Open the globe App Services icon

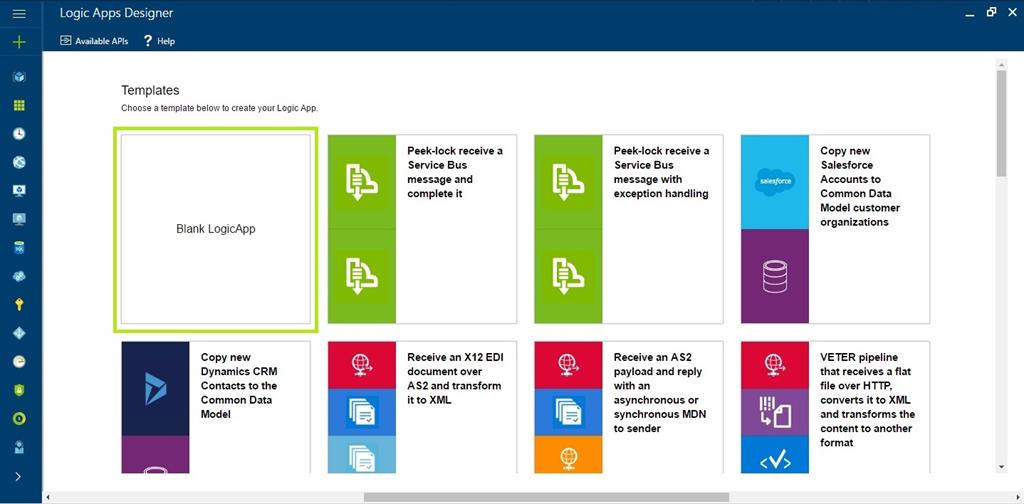point(19,162)
